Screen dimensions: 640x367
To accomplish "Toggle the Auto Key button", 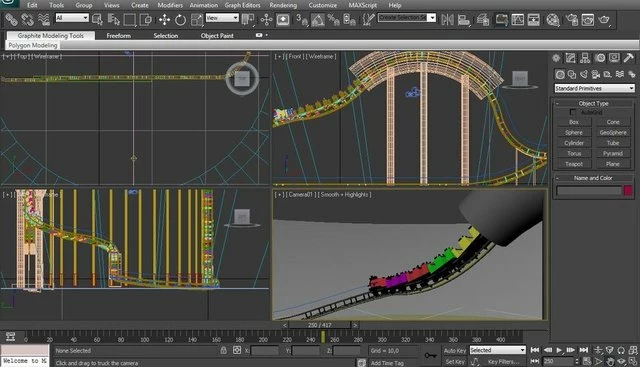I will (x=455, y=350).
